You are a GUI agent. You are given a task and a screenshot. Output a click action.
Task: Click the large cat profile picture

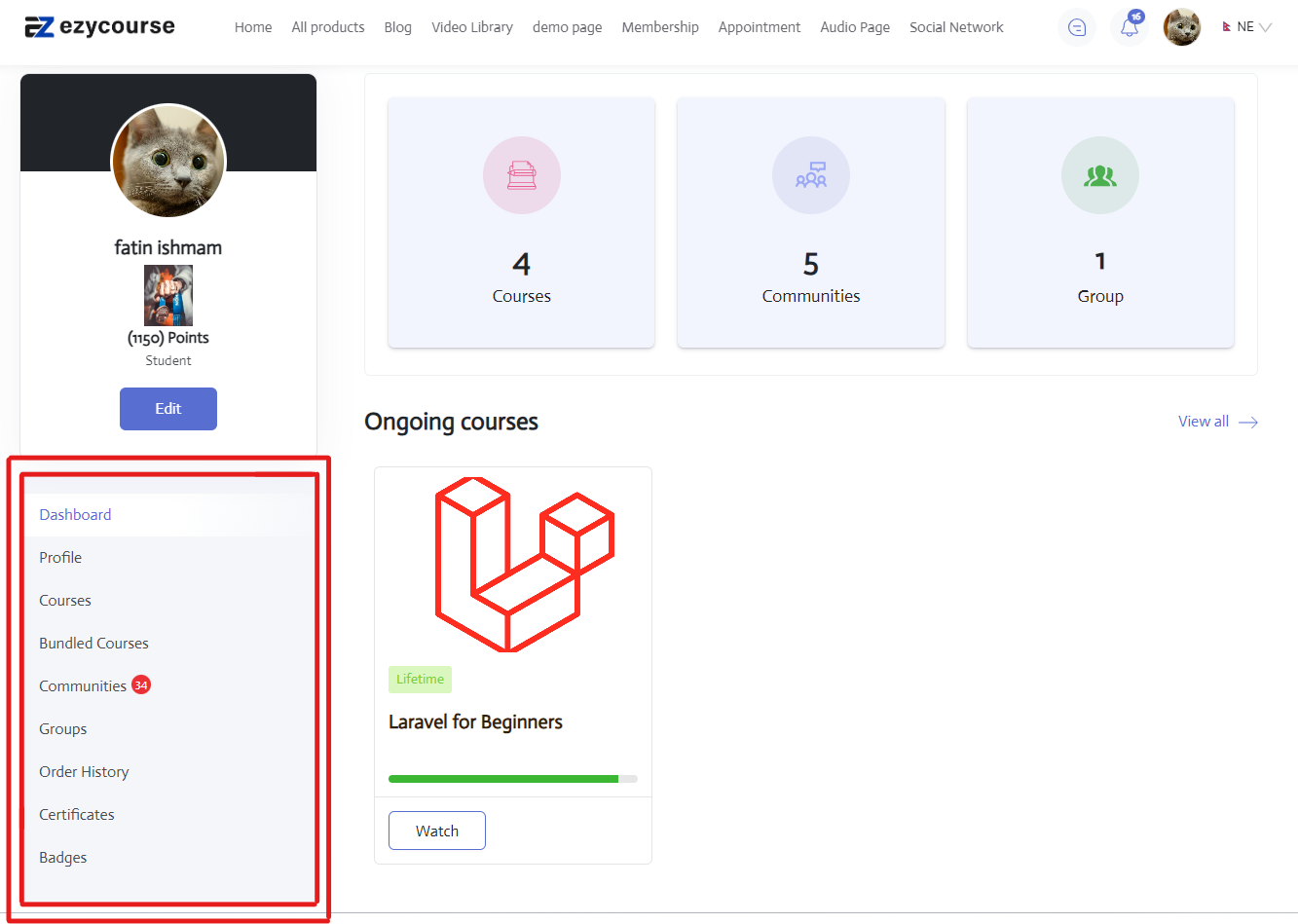click(x=168, y=162)
